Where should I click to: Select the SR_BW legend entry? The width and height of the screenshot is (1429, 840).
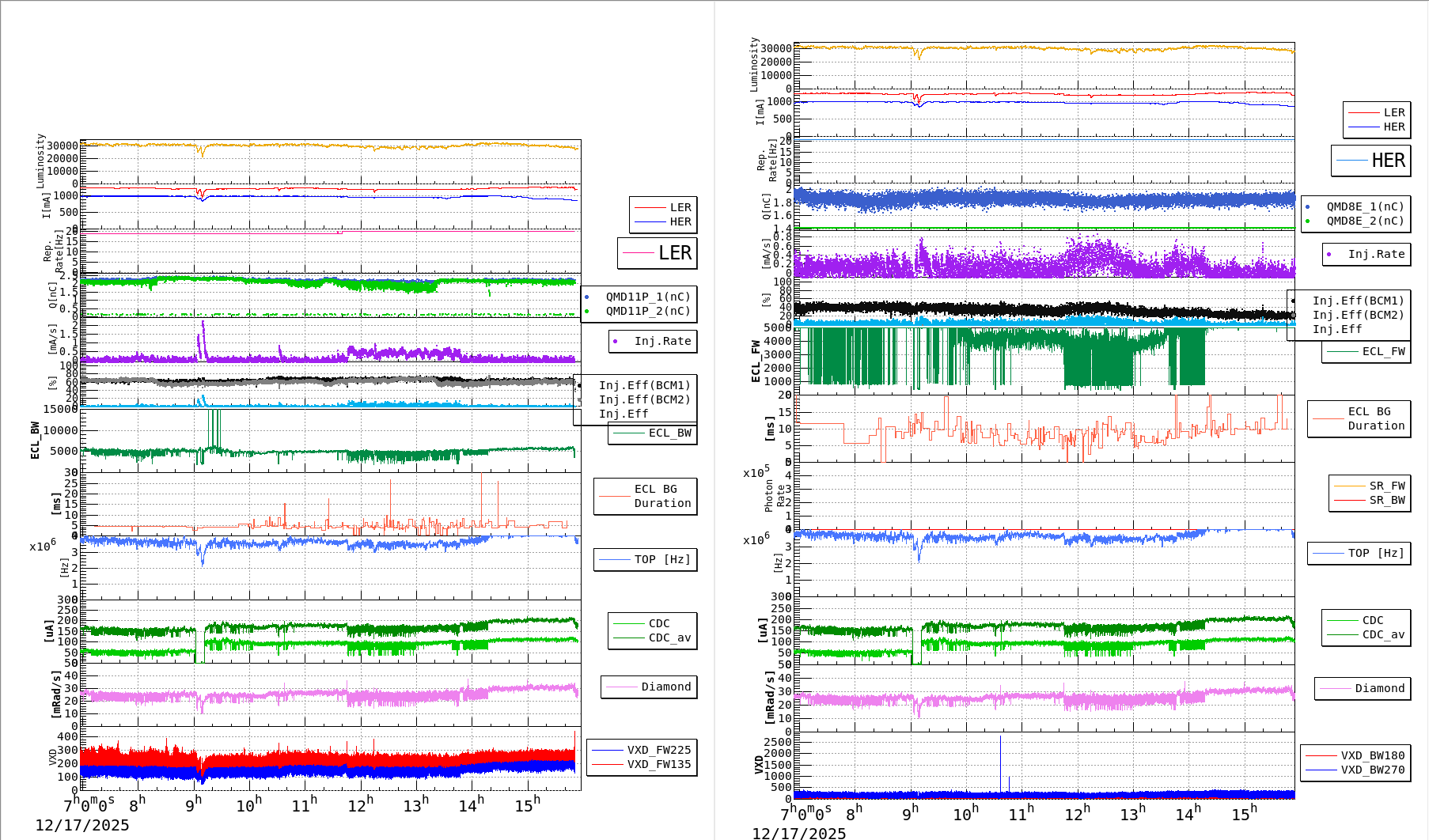pyautogui.click(x=1386, y=500)
